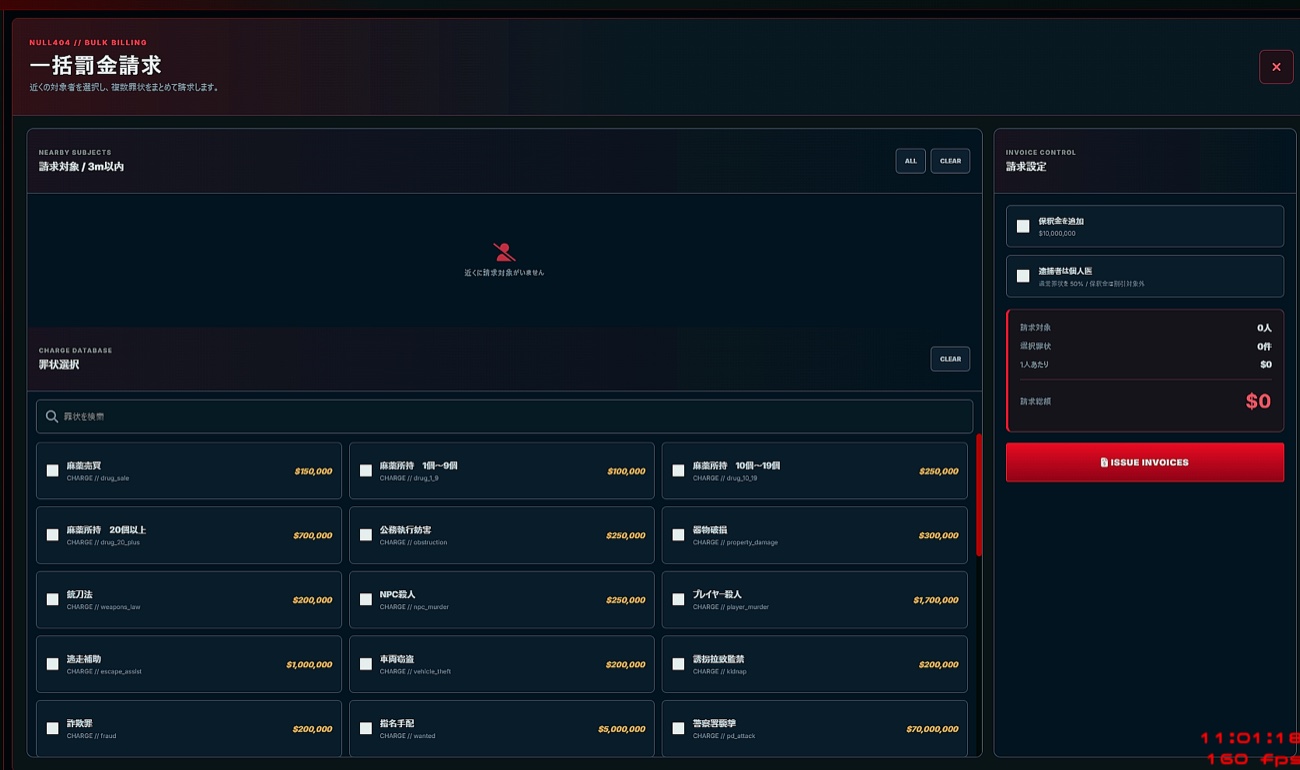Tick the checkbox for 銃刀法
The width and height of the screenshot is (1300, 770).
[53, 599]
